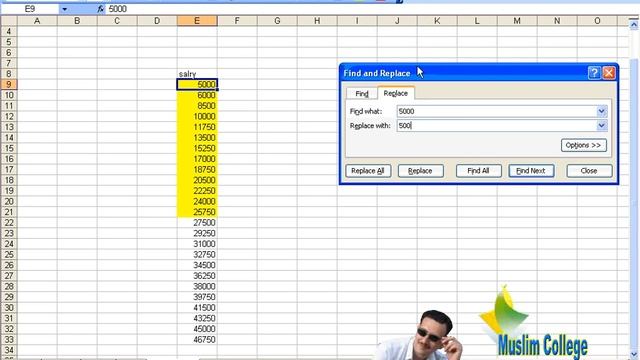Select column C header

117,21
